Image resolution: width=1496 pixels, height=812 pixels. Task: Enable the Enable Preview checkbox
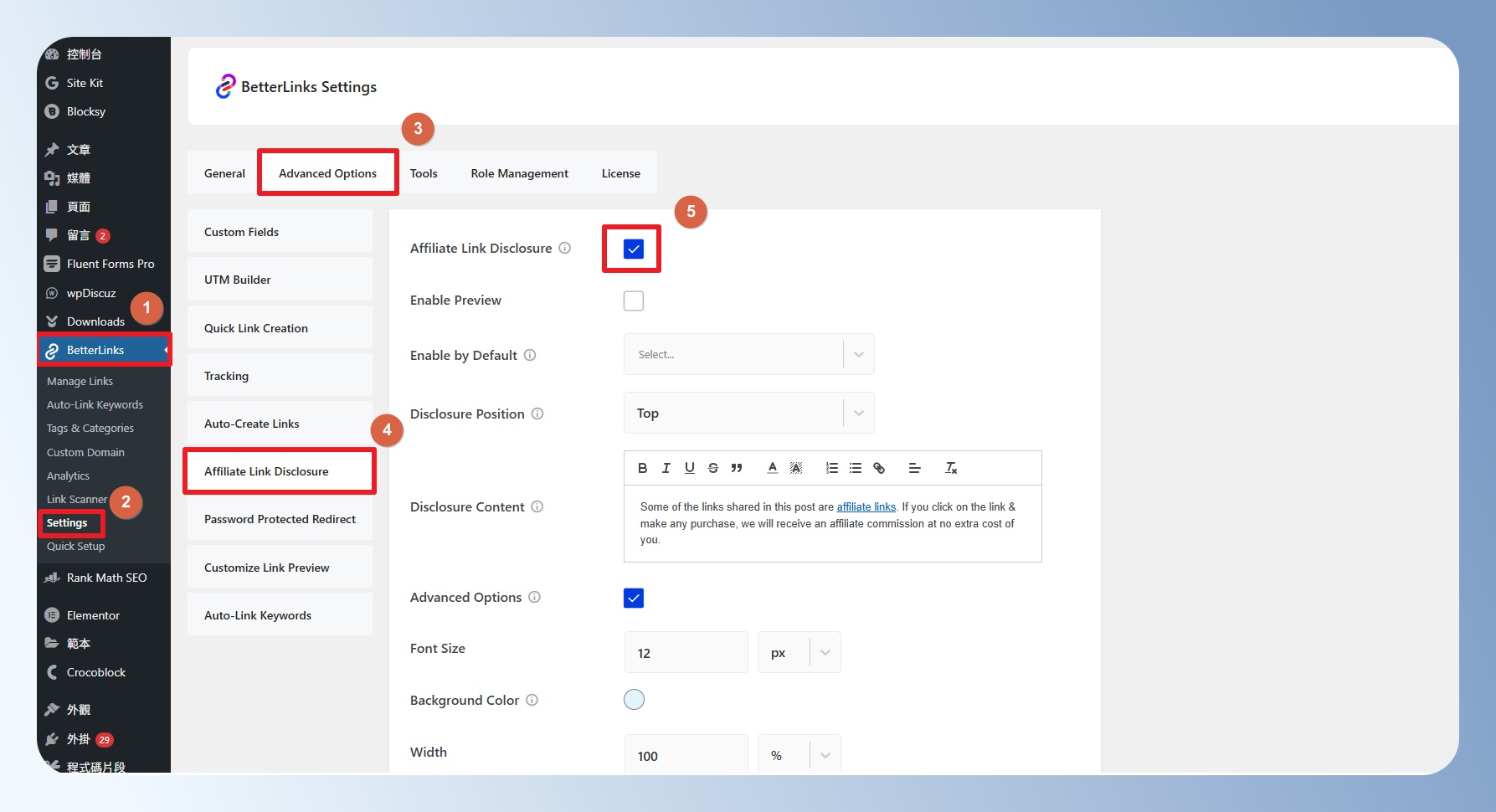(633, 301)
